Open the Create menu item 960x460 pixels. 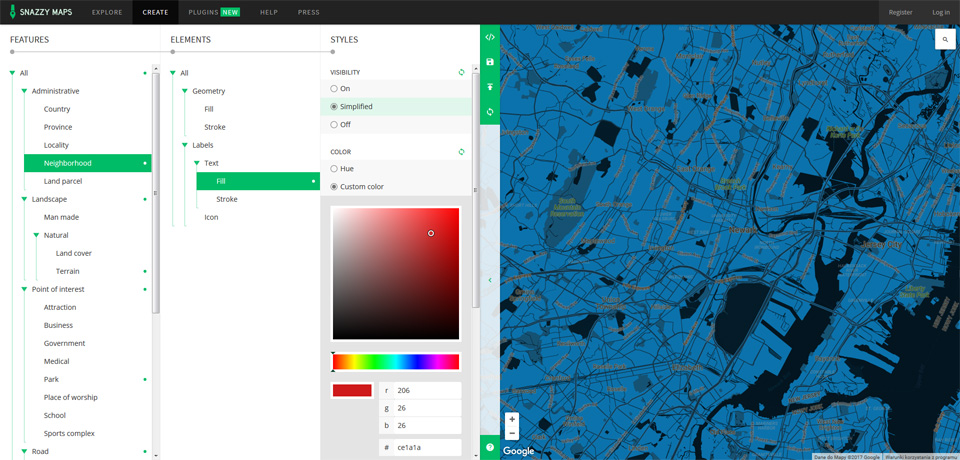click(156, 12)
